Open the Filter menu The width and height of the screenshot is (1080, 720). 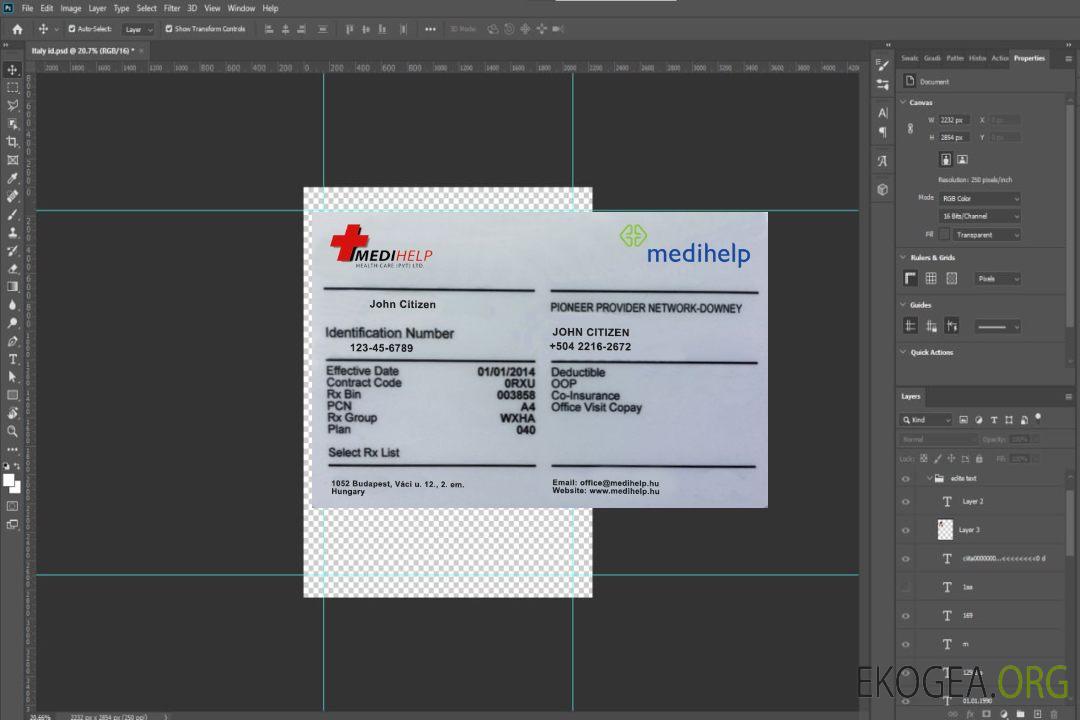(172, 8)
